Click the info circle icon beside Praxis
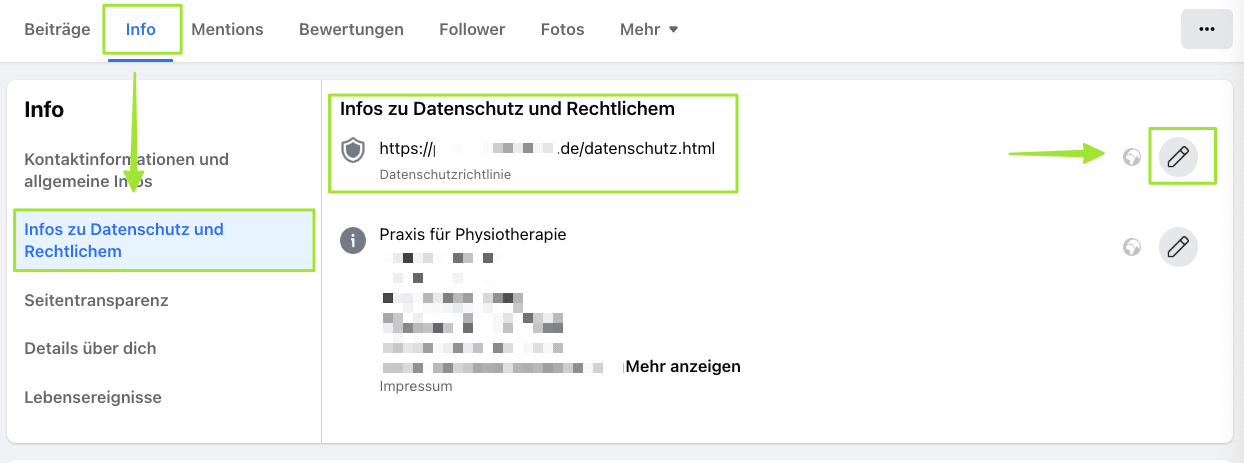 pos(353,240)
